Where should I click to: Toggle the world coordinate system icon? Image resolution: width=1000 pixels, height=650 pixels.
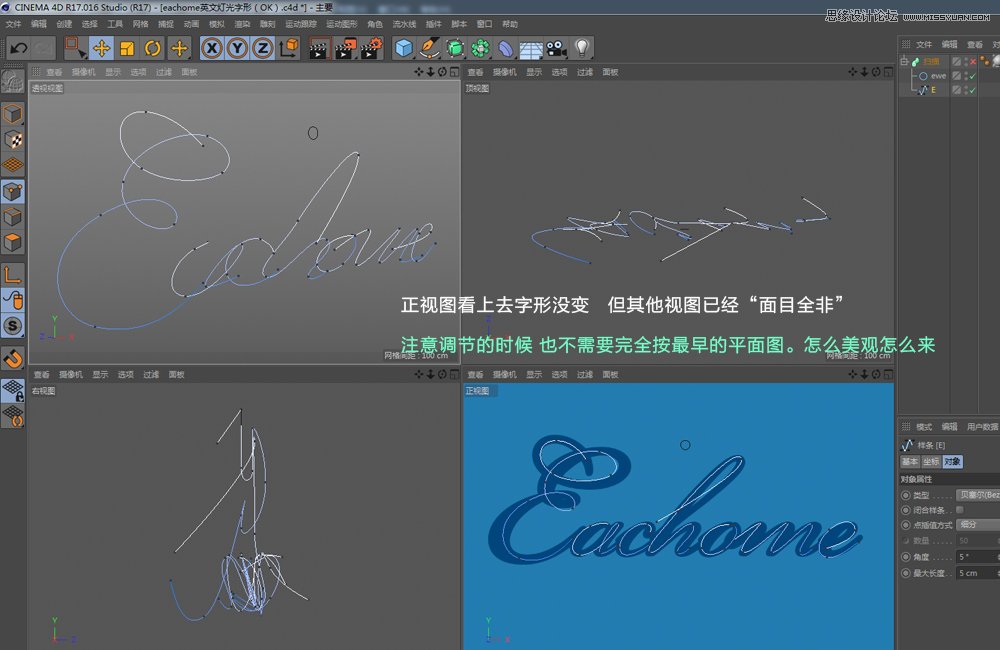tap(289, 48)
